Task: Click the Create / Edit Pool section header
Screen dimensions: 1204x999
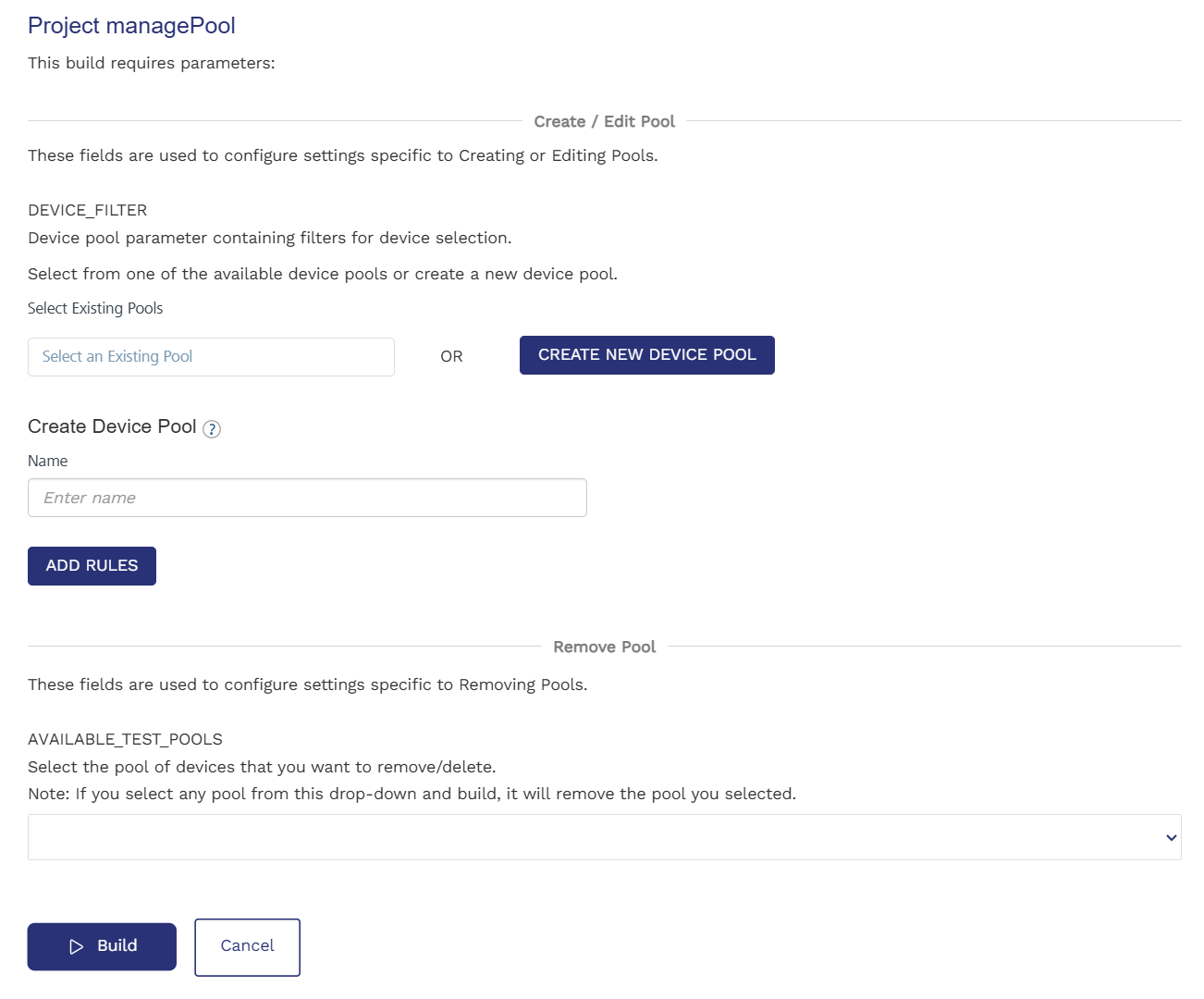Action: point(604,121)
